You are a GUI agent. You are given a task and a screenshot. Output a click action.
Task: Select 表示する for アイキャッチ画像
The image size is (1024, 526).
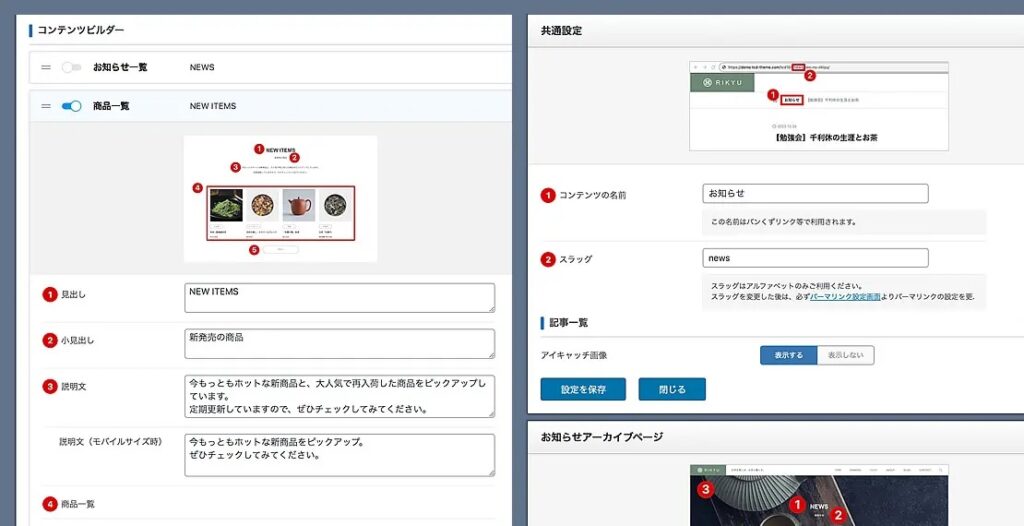tap(788, 355)
